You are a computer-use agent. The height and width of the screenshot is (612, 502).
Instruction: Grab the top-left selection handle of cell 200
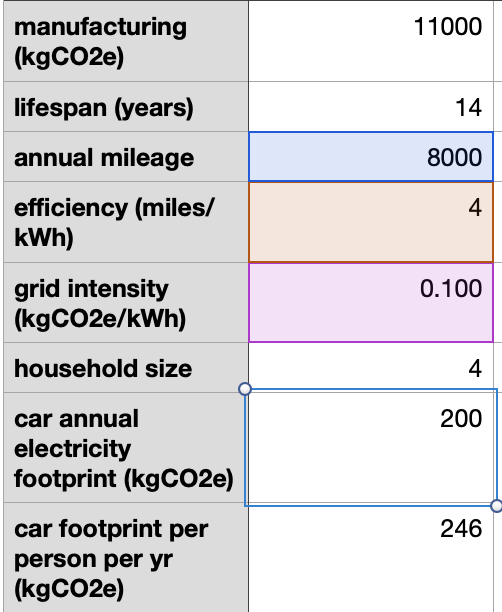click(245, 389)
